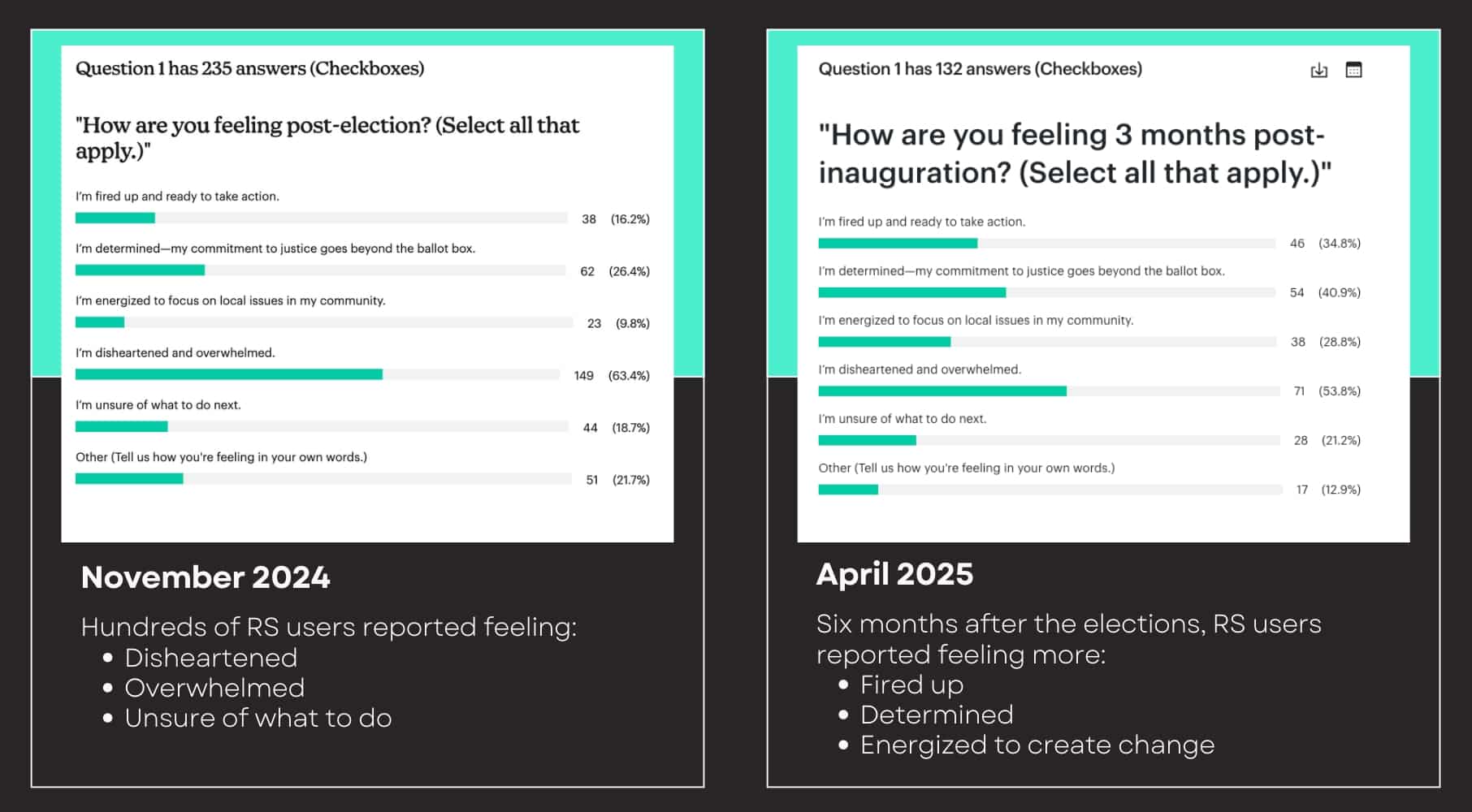The image size is (1472, 812).
Task: Click the table view icon beside download
Action: [x=1353, y=70]
